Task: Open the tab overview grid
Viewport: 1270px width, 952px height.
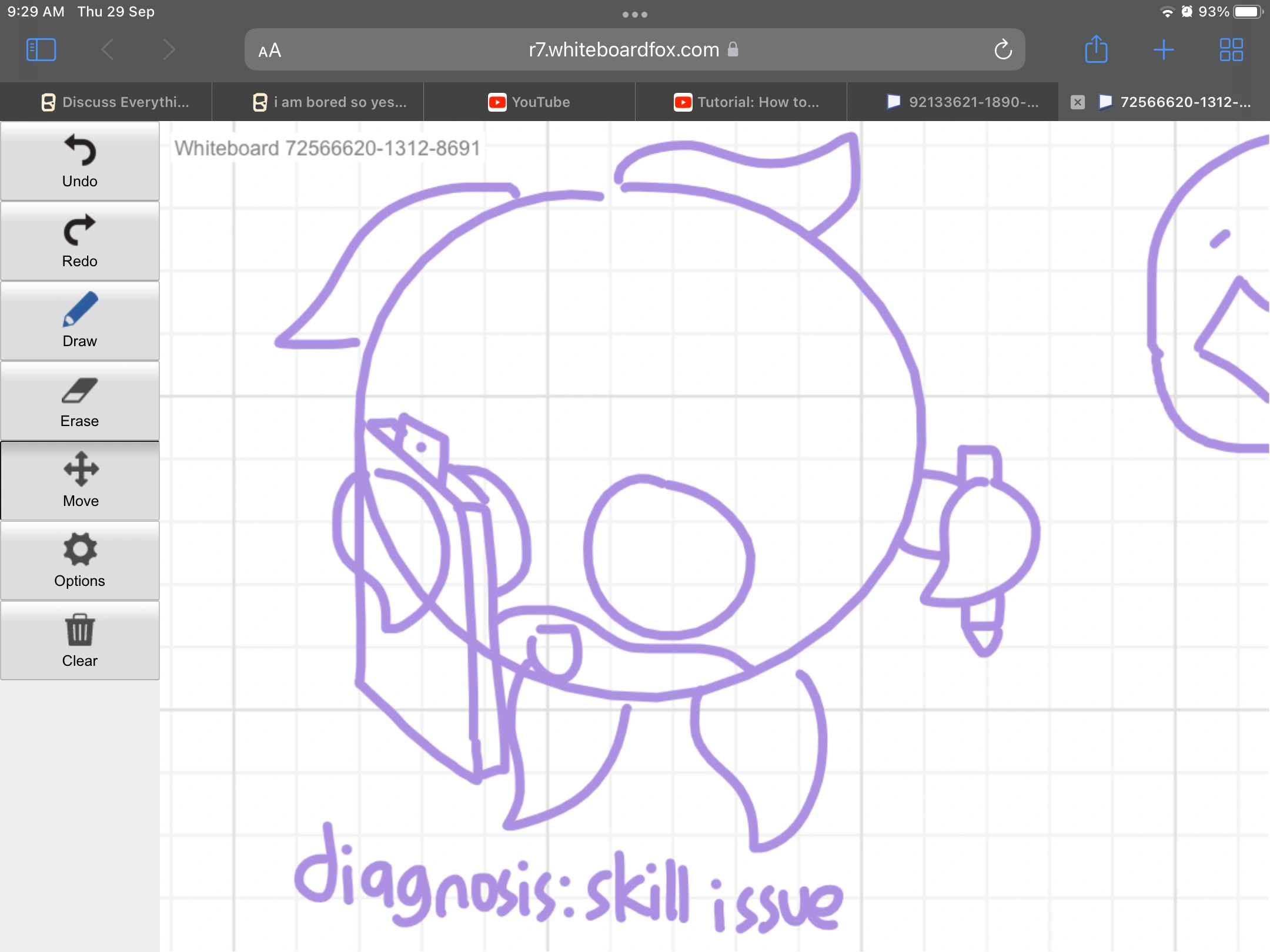Action: (1231, 49)
